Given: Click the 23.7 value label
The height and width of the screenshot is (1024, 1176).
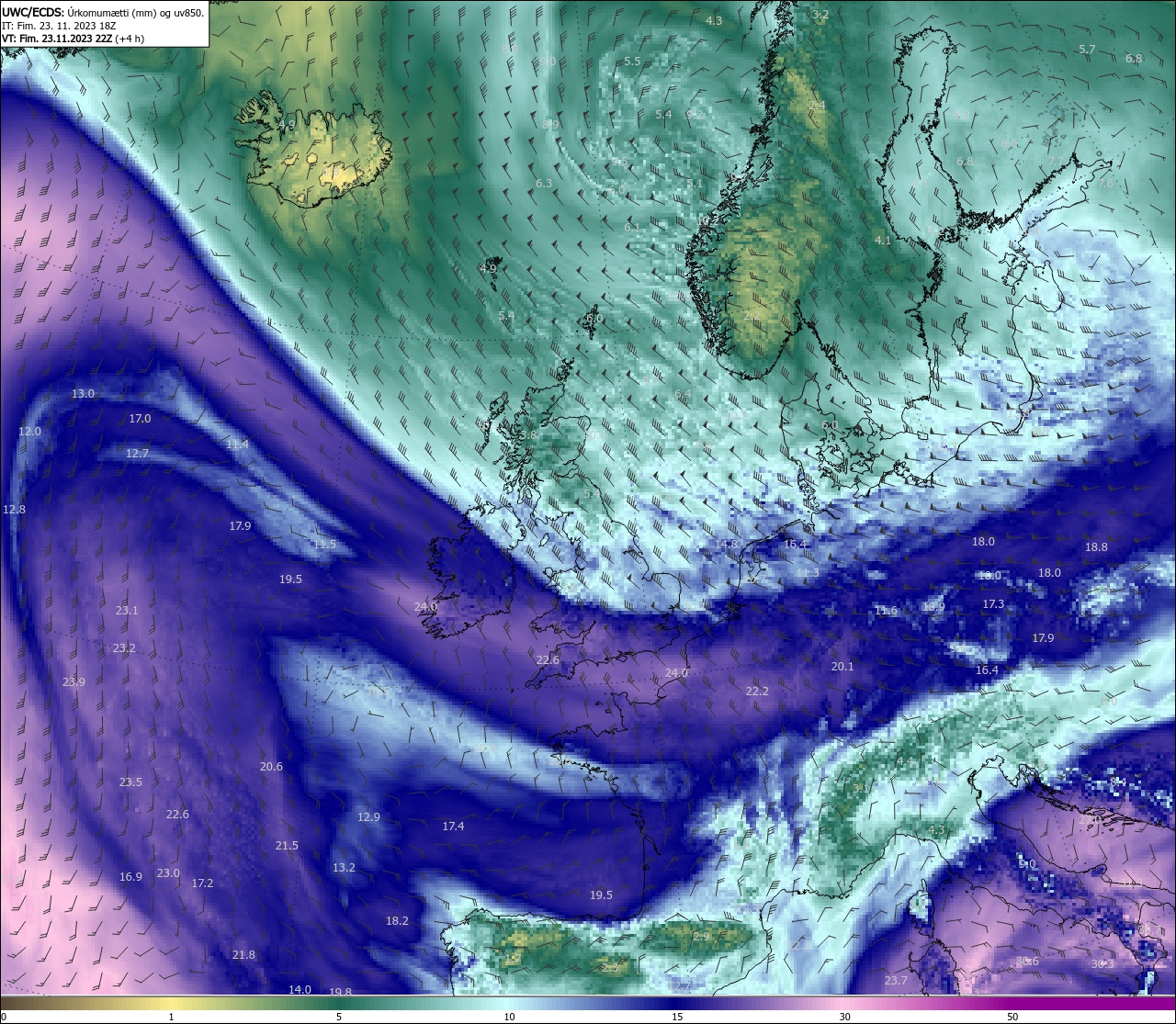Looking at the screenshot, I should (x=896, y=981).
